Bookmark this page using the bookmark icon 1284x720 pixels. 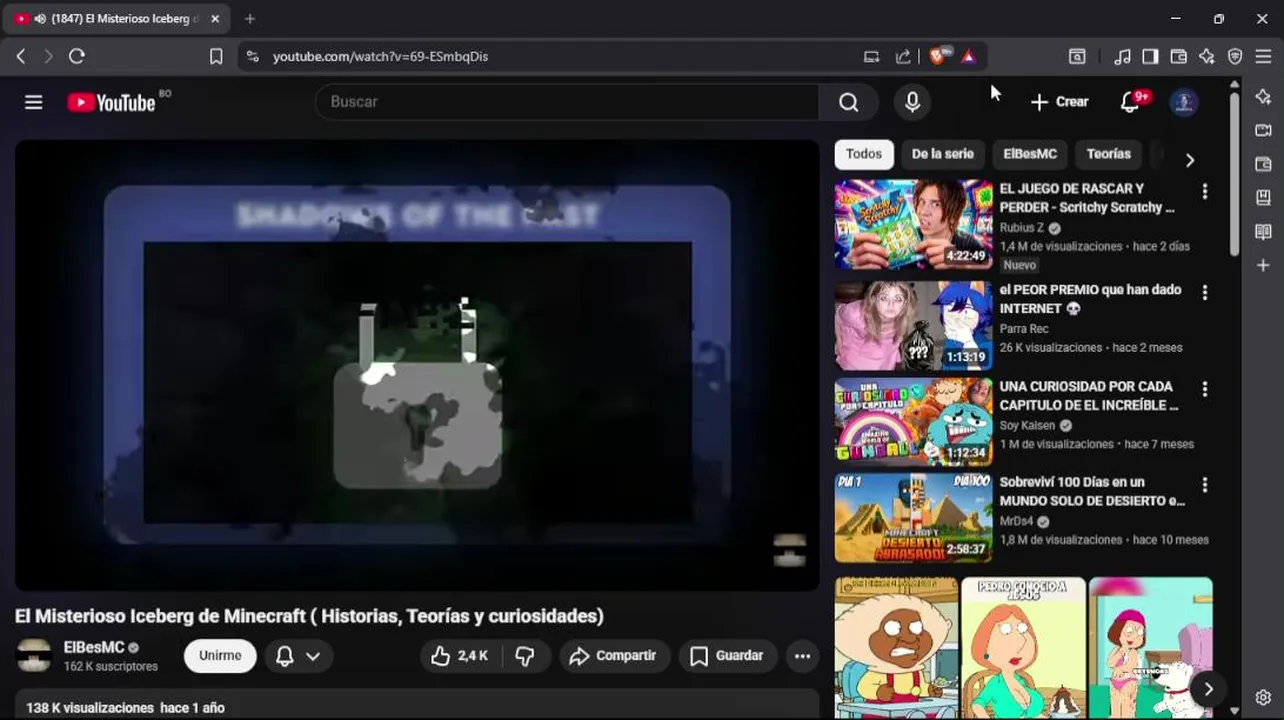click(x=216, y=57)
